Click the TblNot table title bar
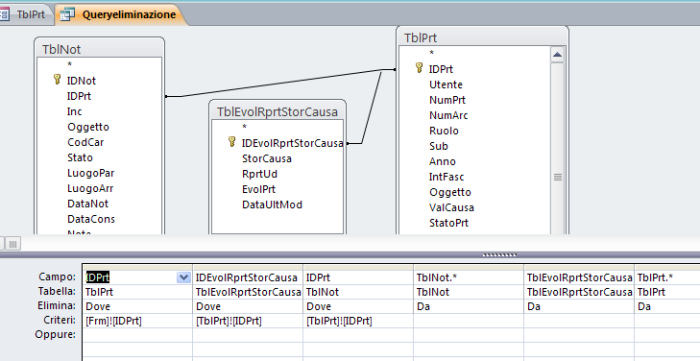 tap(99, 49)
